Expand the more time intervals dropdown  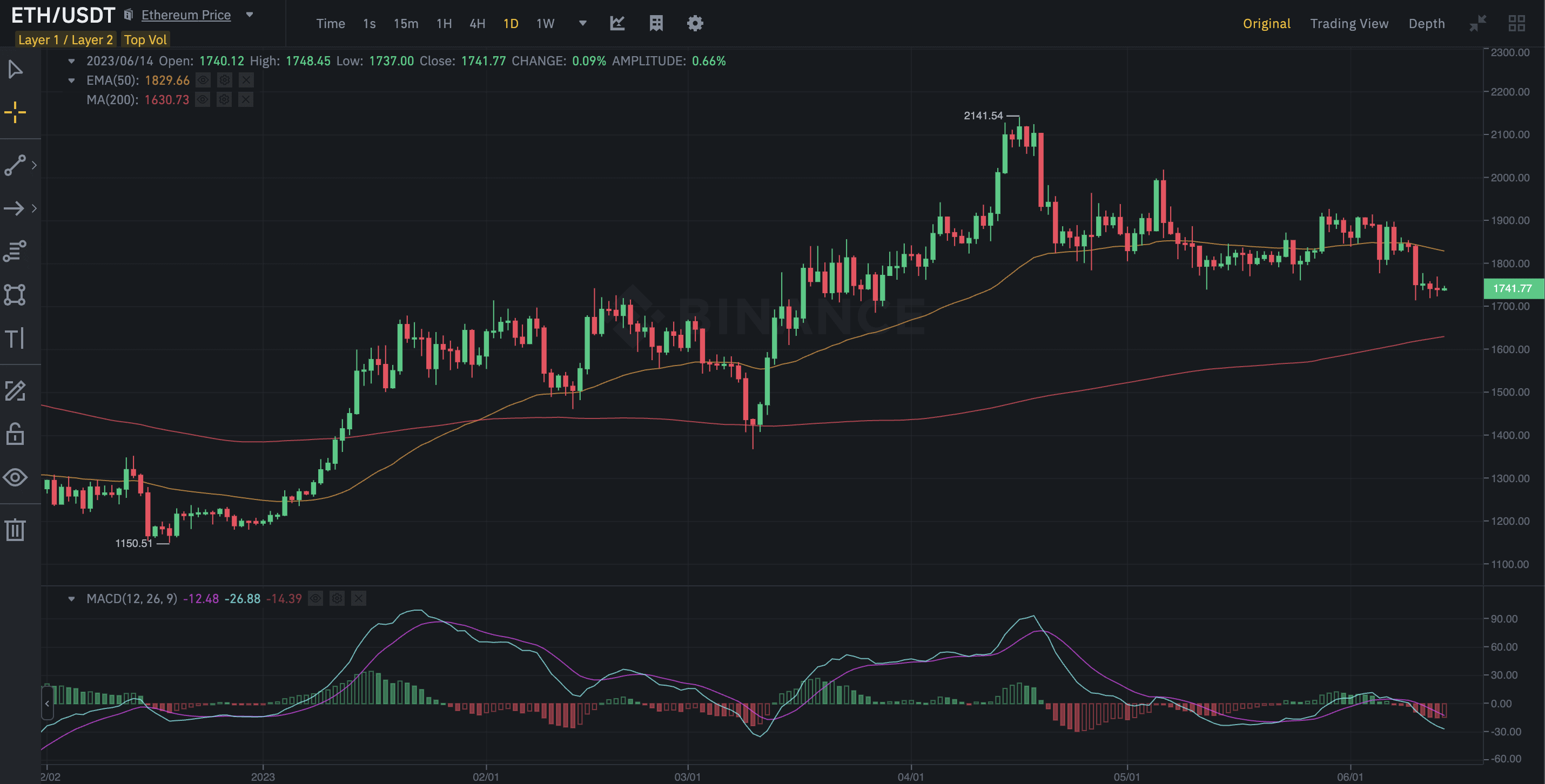(582, 23)
